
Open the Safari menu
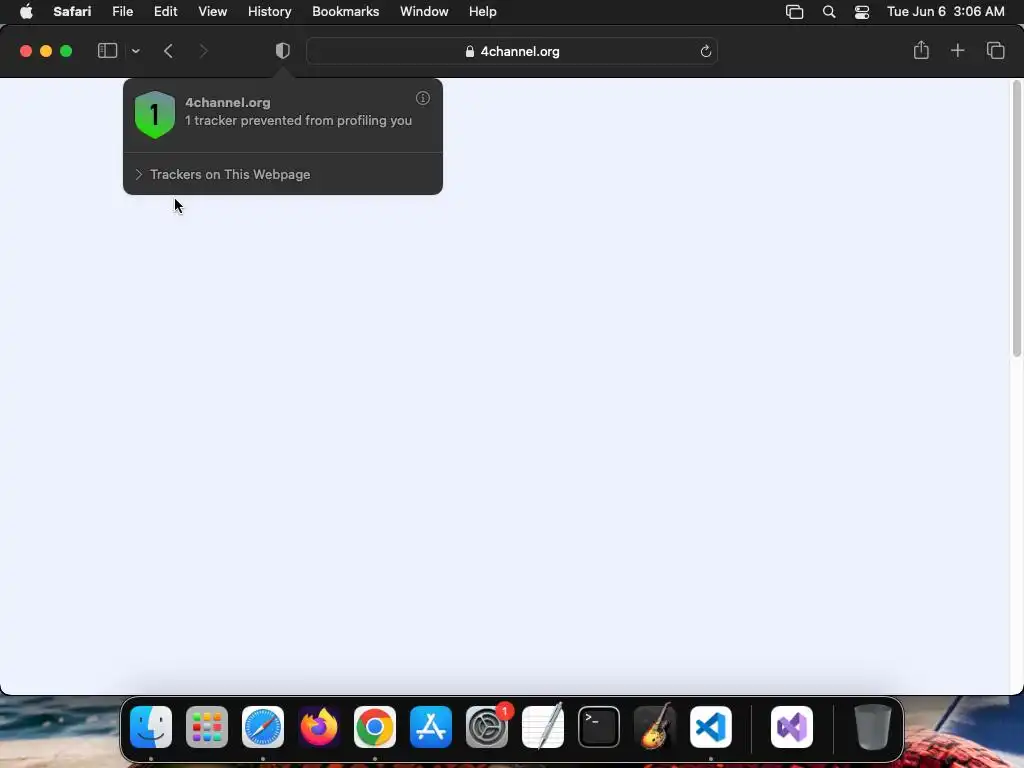point(72,12)
